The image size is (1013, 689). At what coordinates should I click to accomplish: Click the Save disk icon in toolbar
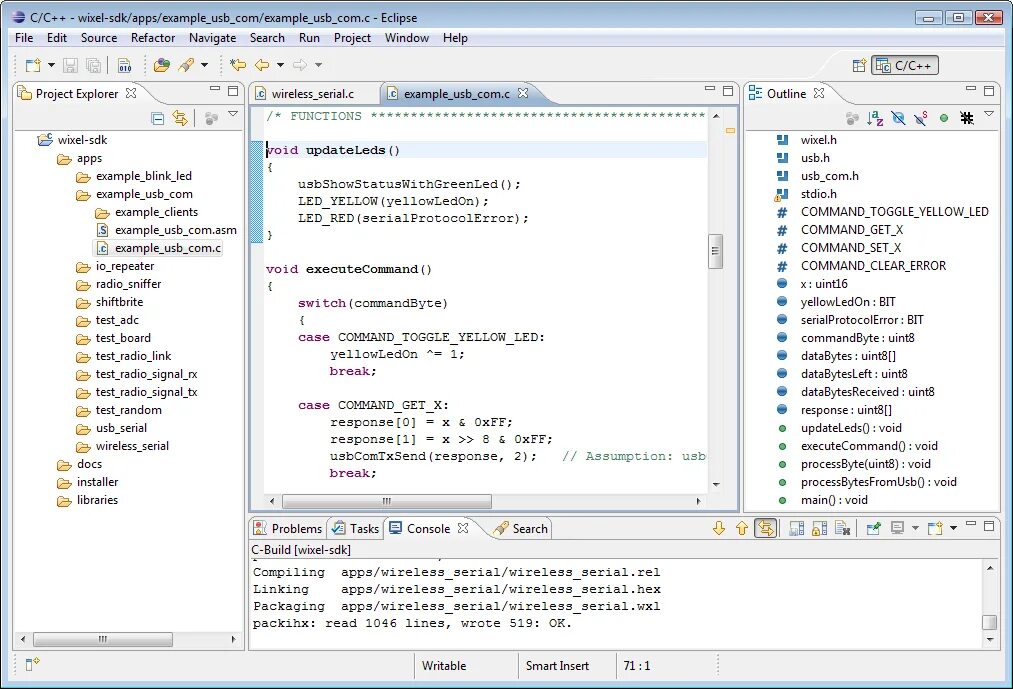pos(70,65)
